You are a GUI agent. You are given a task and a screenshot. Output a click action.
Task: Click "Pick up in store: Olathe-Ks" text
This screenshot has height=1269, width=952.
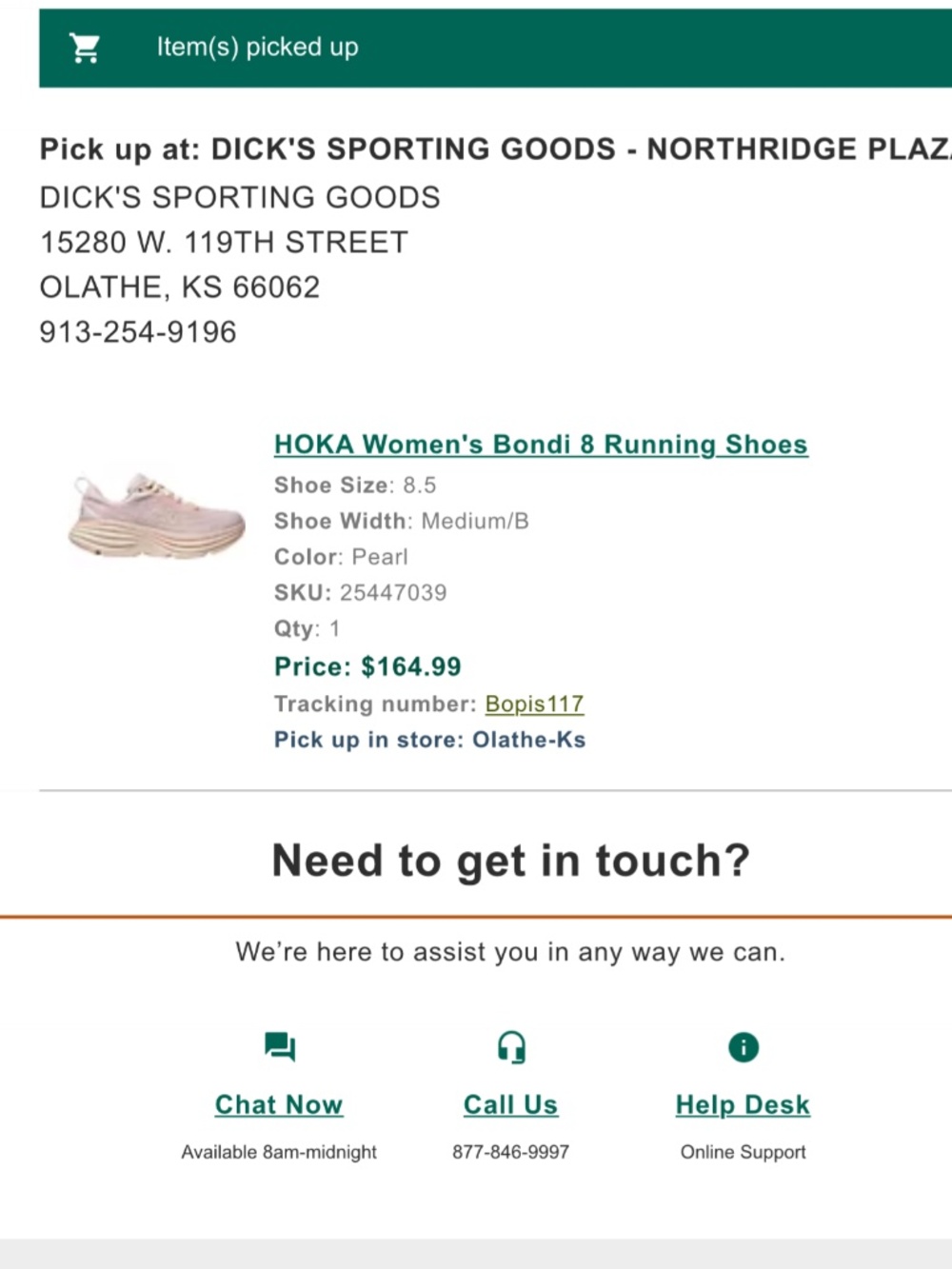(x=429, y=740)
